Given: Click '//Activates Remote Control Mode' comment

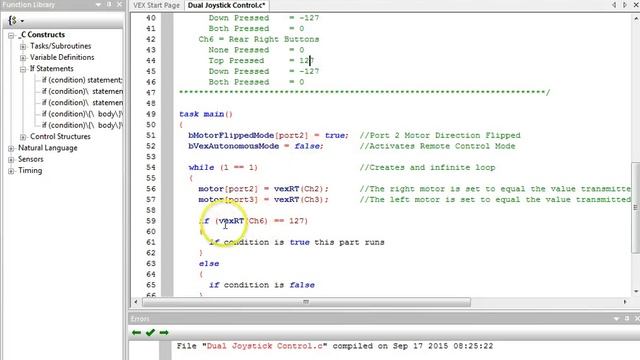Looking at the screenshot, I should tap(438, 146).
